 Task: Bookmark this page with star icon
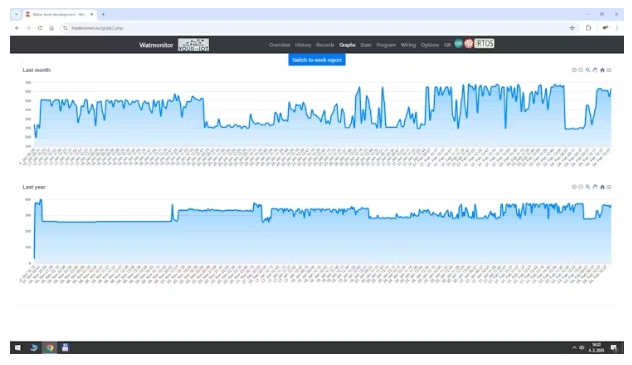[x=572, y=28]
